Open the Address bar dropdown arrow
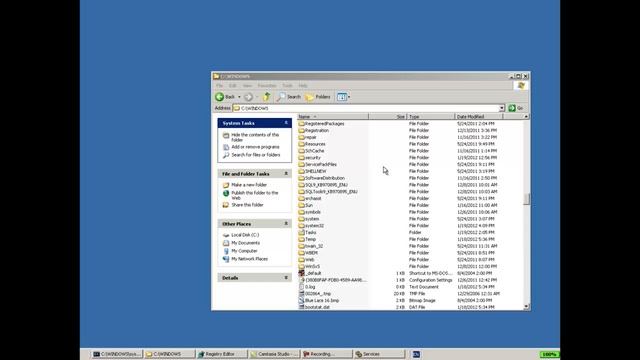This screenshot has width=640, height=360. (x=502, y=108)
